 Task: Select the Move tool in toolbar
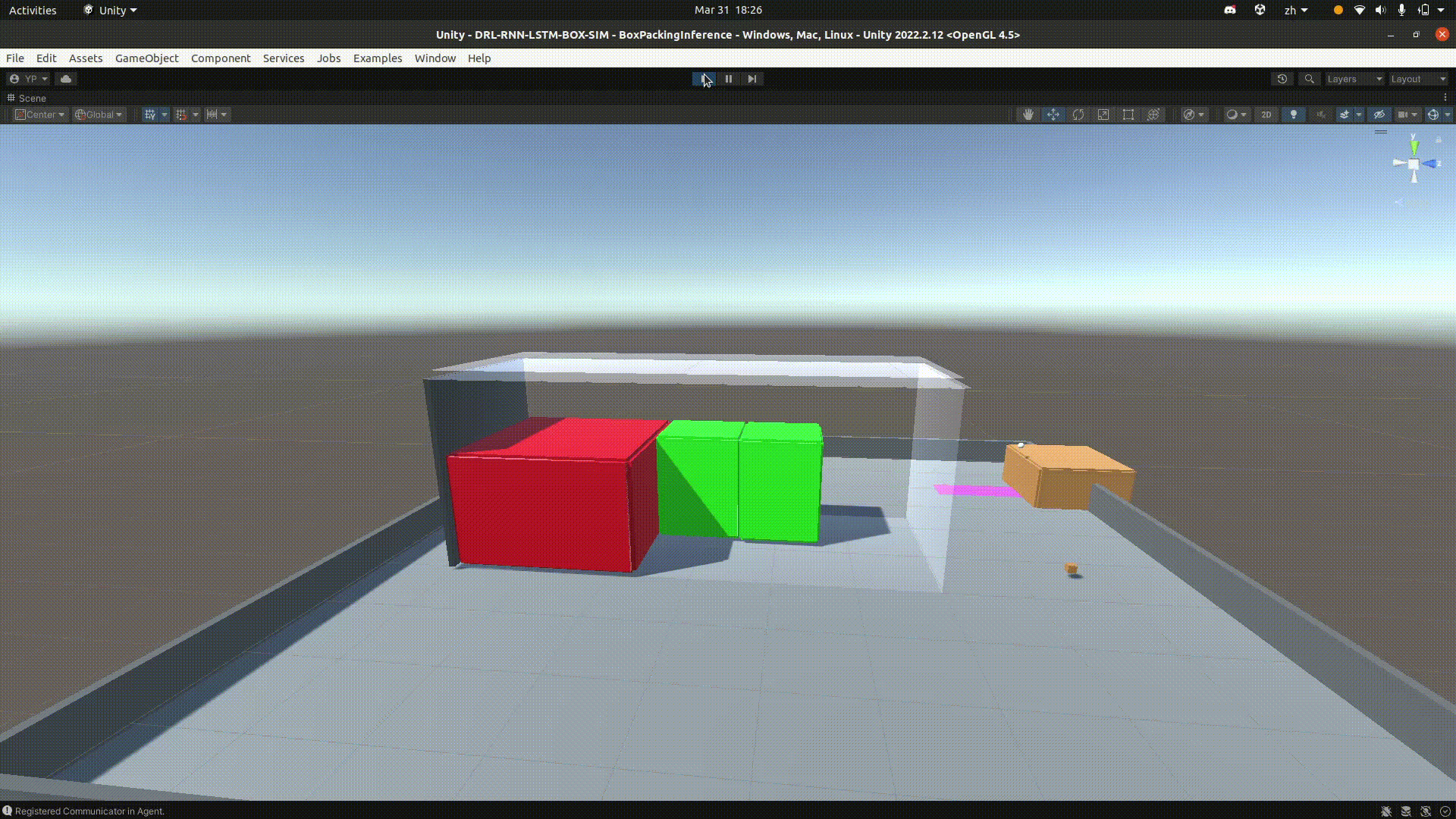pos(1052,114)
